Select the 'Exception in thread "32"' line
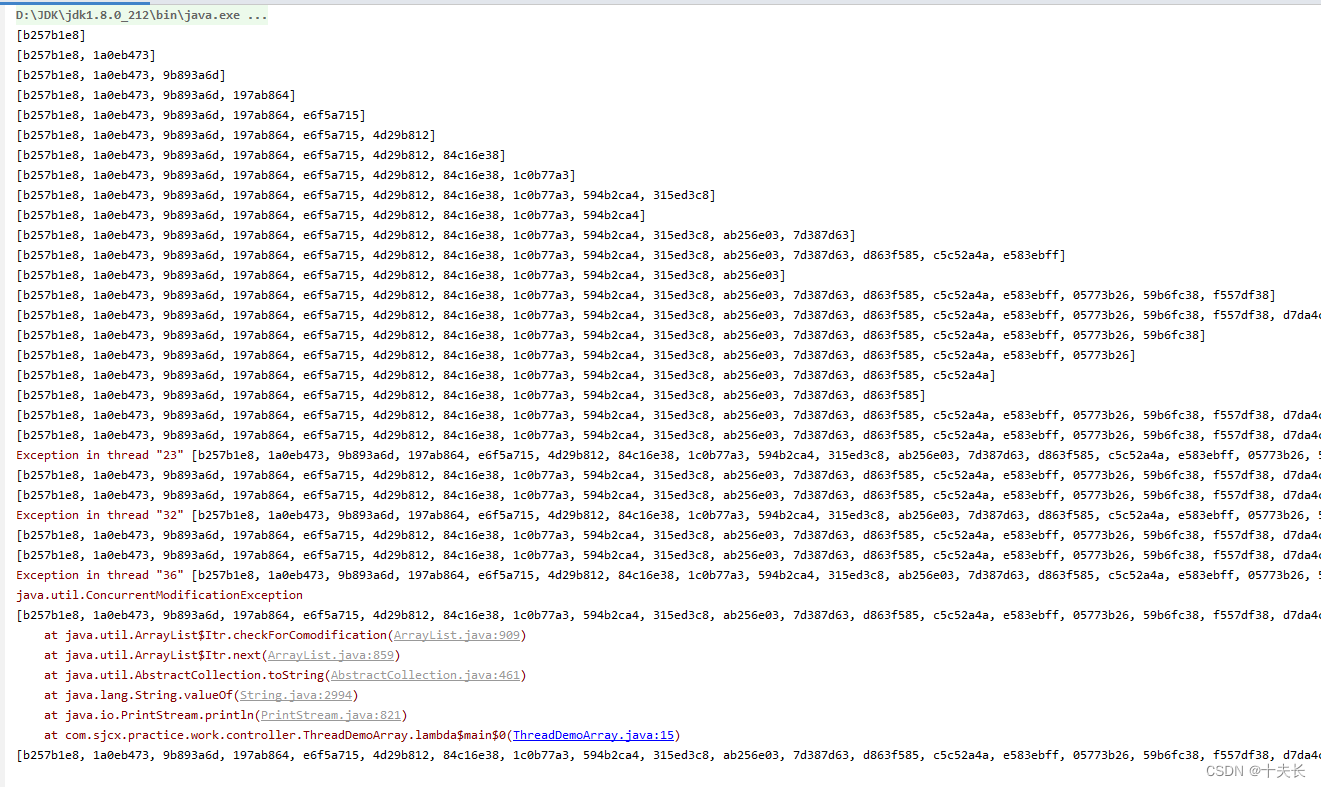This screenshot has height=787, width=1321. [x=668, y=515]
